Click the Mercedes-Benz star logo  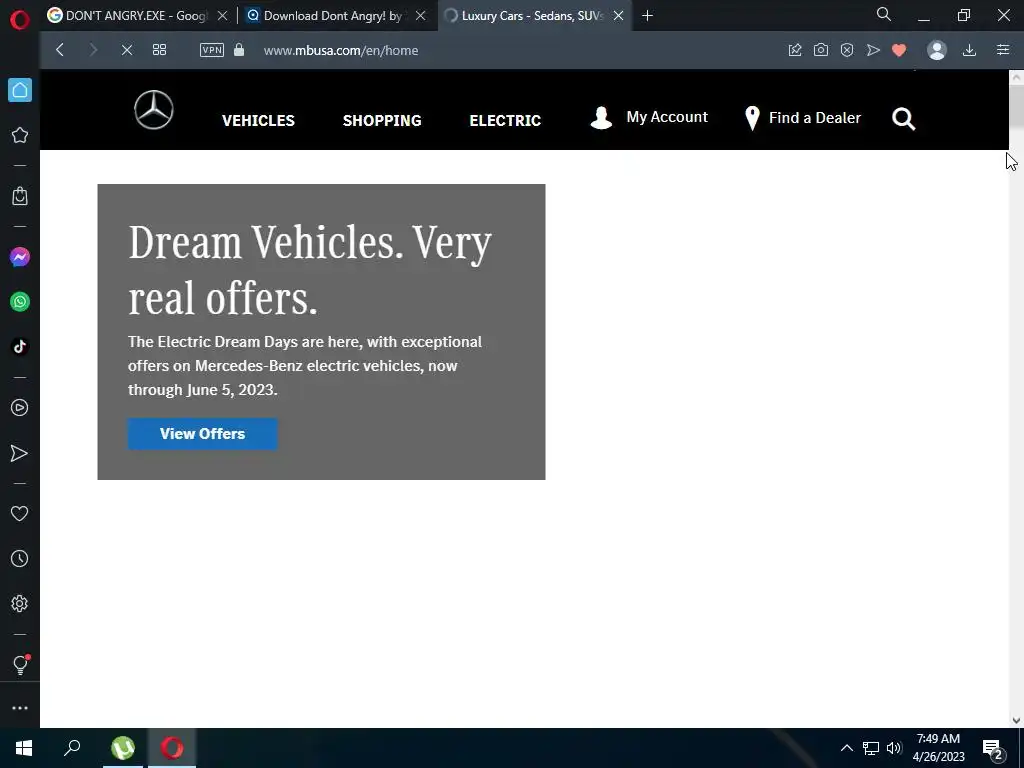[154, 110]
